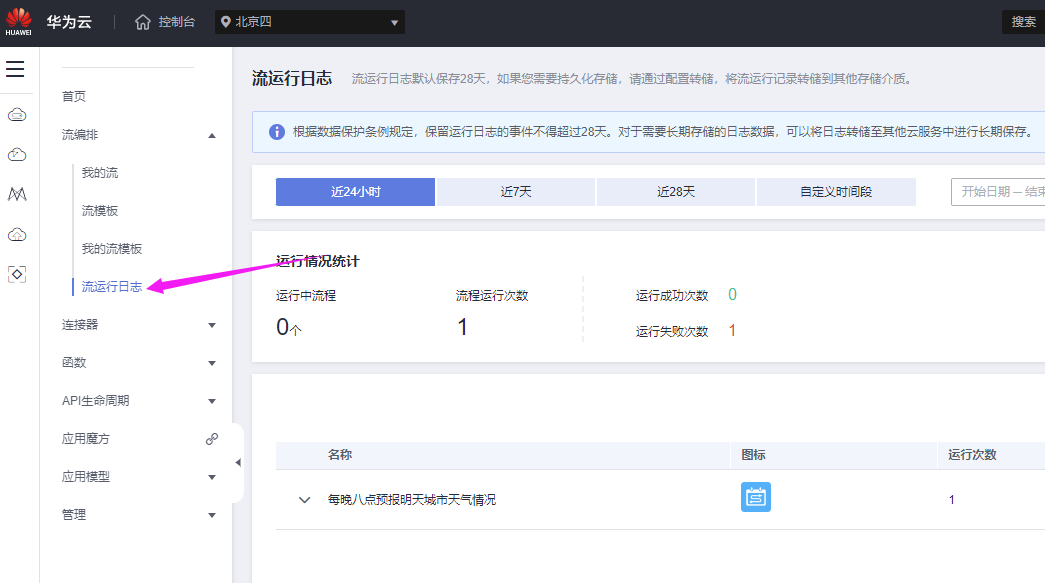Select the 近24小时 time tab
The height and width of the screenshot is (583, 1045).
(355, 192)
